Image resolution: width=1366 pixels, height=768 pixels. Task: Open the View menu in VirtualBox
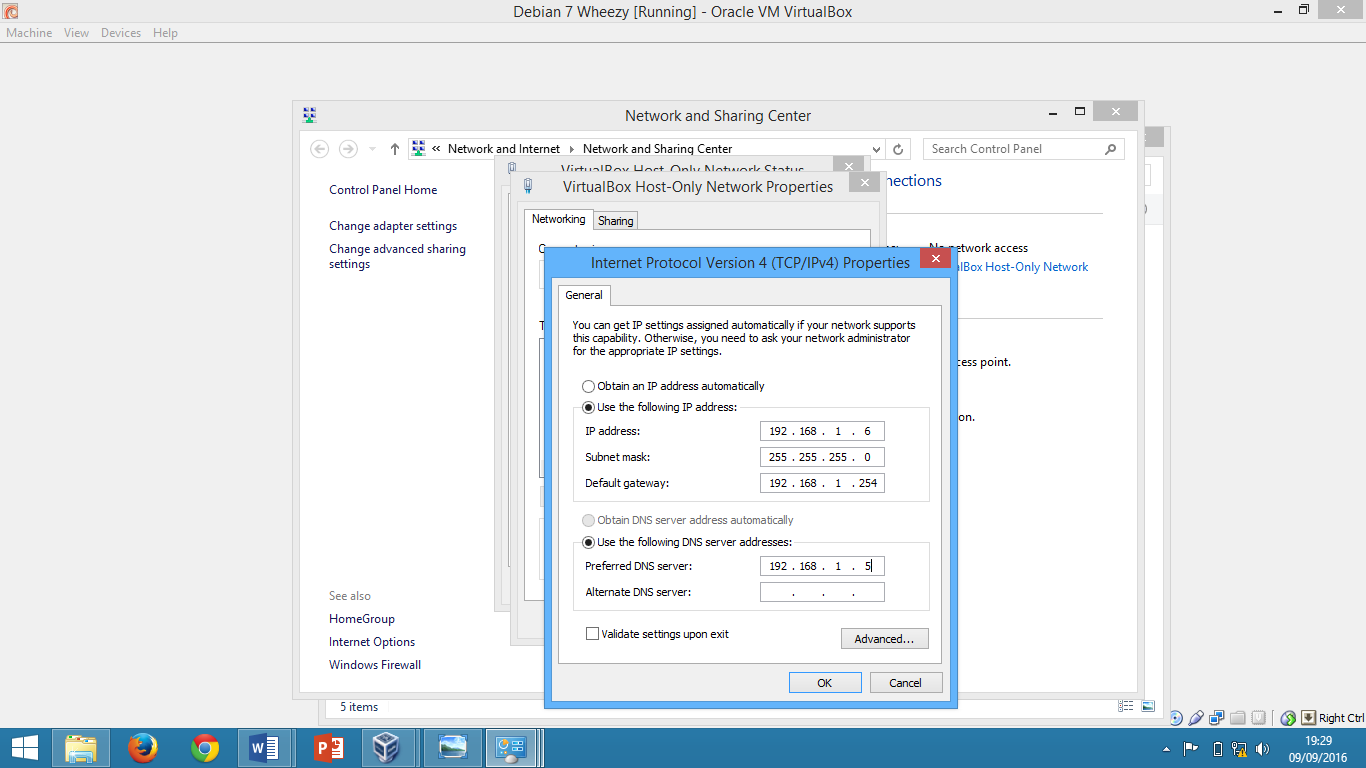point(77,33)
